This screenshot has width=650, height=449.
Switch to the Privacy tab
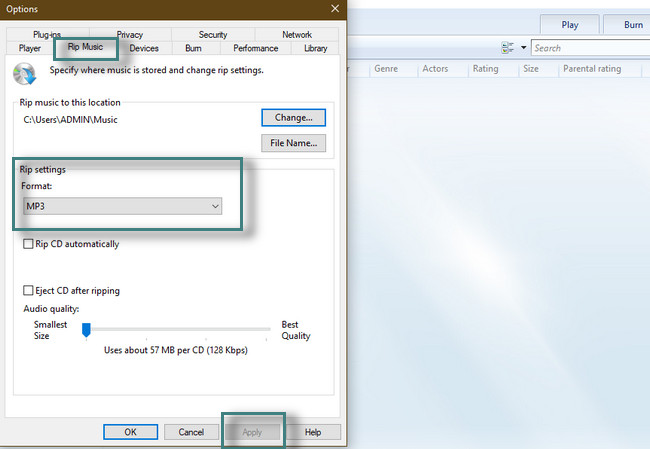(x=130, y=34)
